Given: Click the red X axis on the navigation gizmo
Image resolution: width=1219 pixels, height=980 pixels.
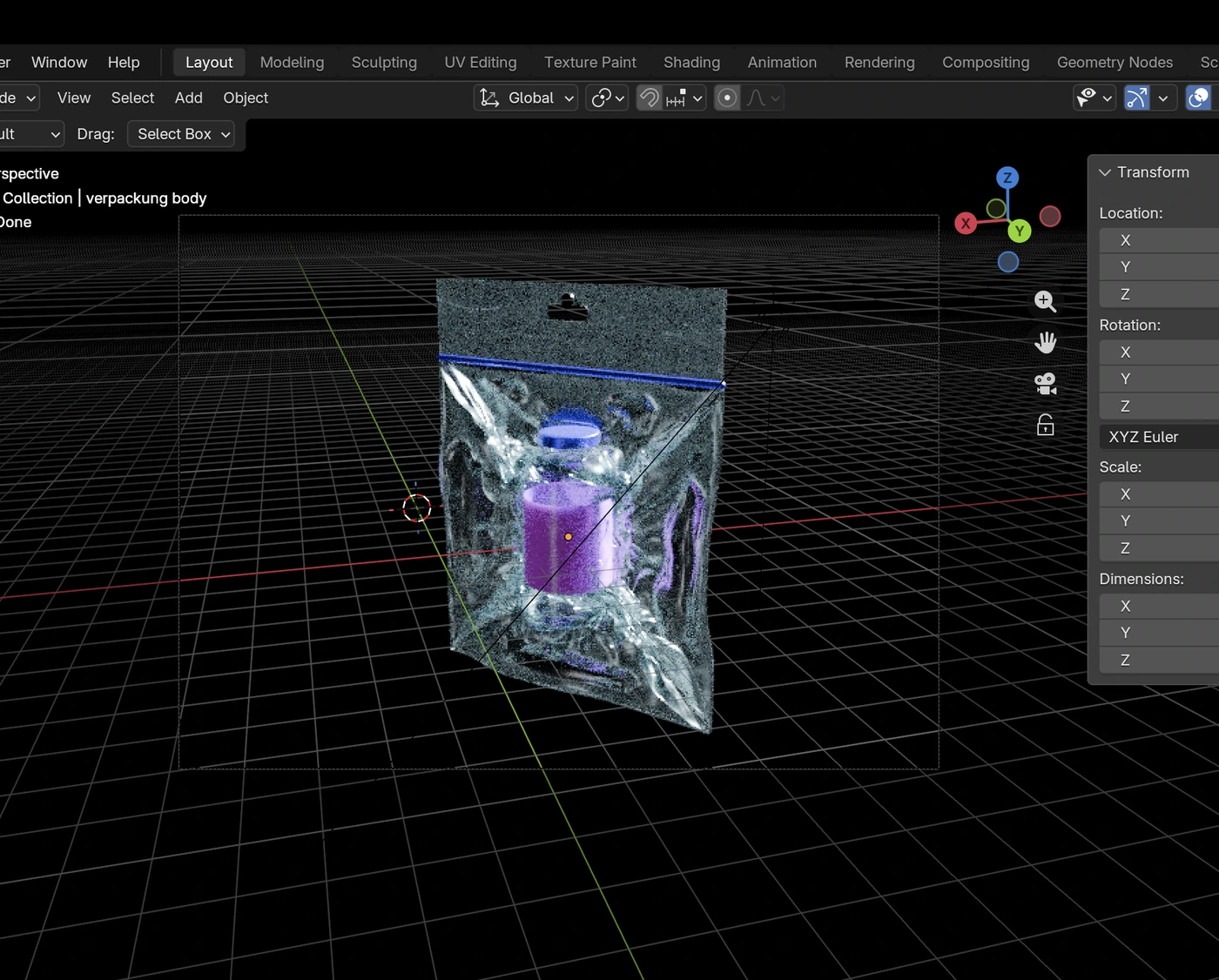Looking at the screenshot, I should (966, 224).
